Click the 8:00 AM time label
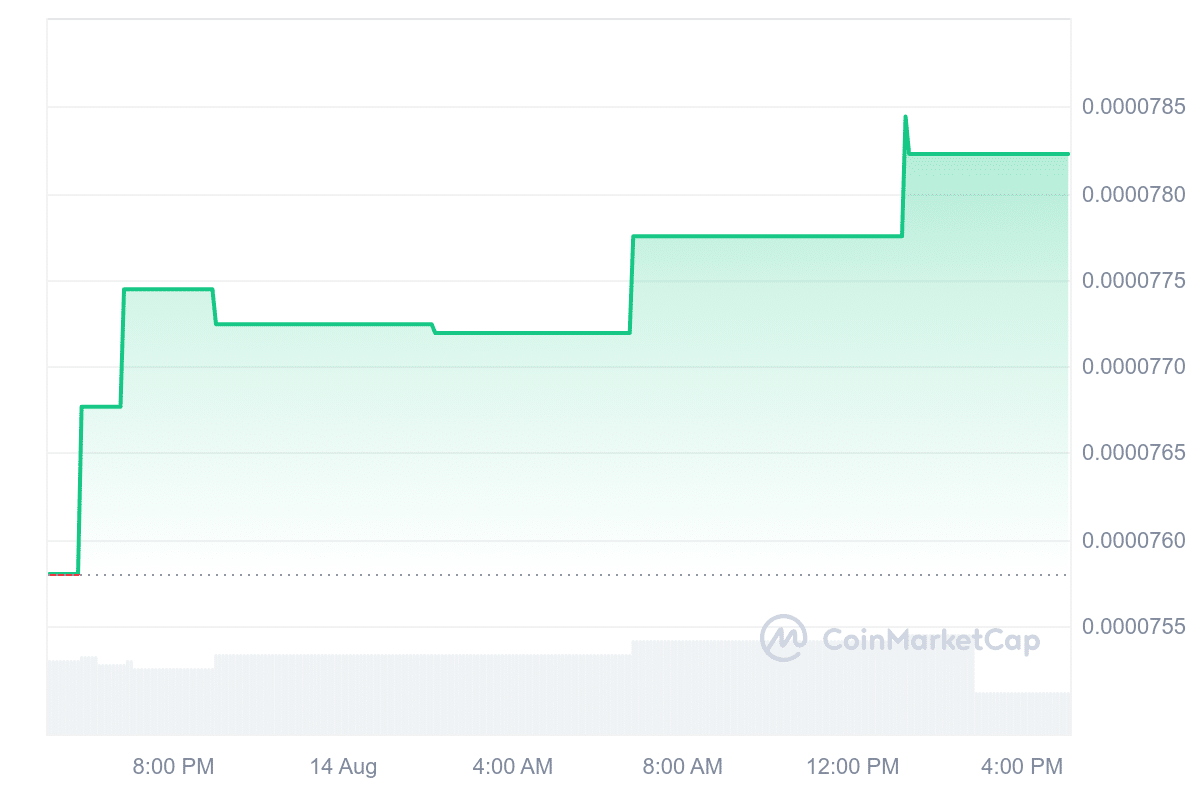 click(x=681, y=767)
